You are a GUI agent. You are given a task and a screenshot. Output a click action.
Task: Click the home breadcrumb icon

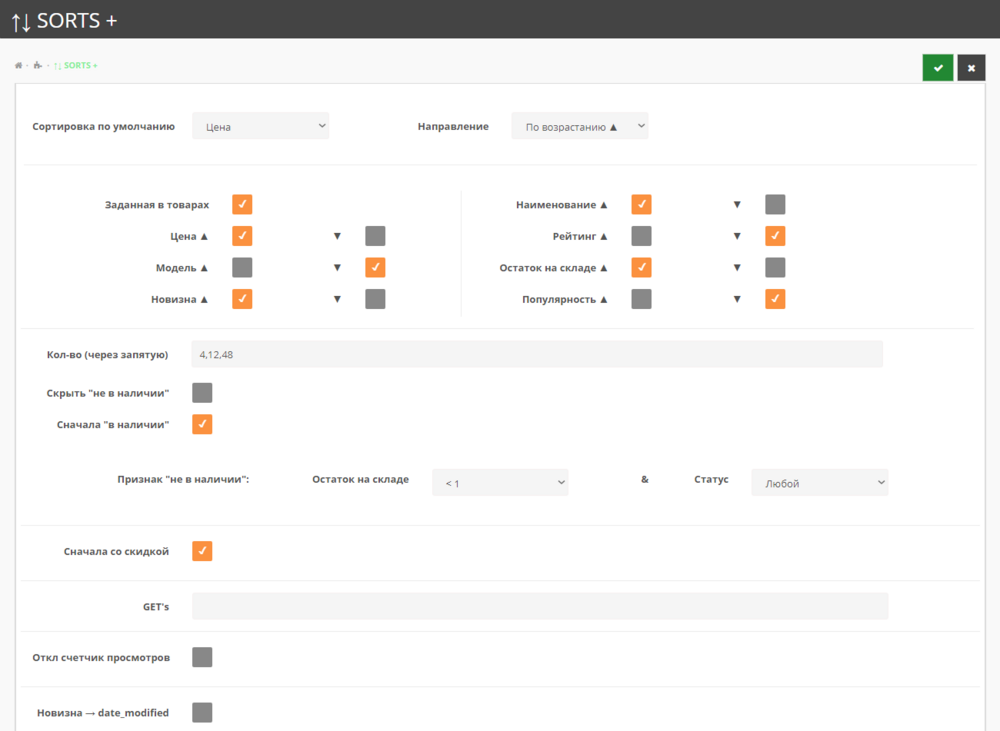[x=18, y=66]
